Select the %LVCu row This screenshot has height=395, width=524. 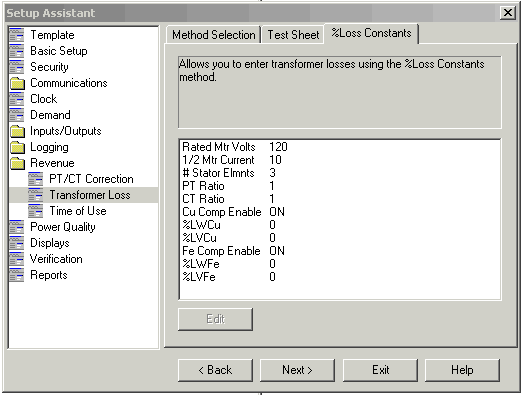click(x=340, y=238)
